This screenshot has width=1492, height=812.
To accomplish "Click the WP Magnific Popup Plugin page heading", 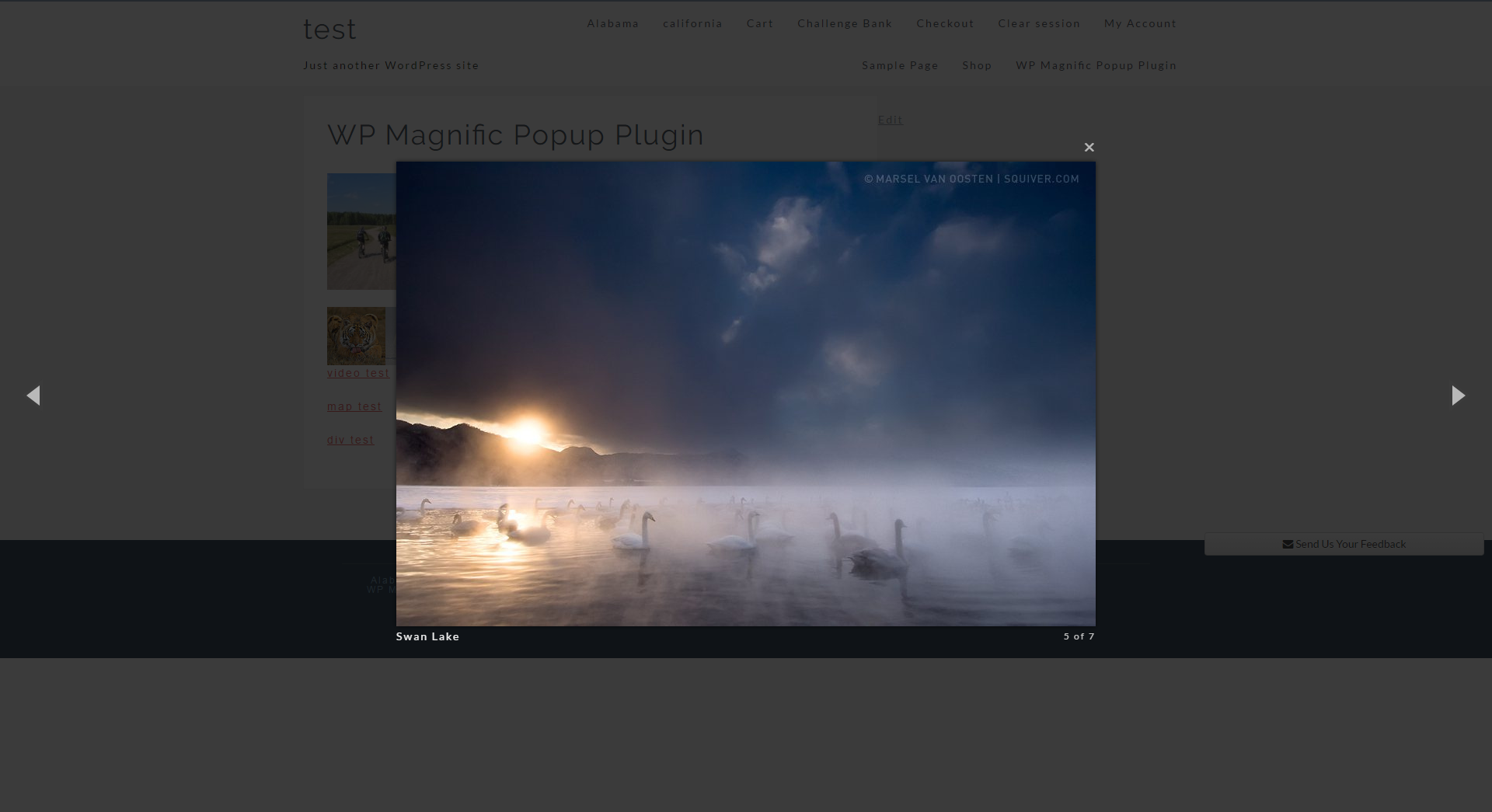I will tap(515, 134).
